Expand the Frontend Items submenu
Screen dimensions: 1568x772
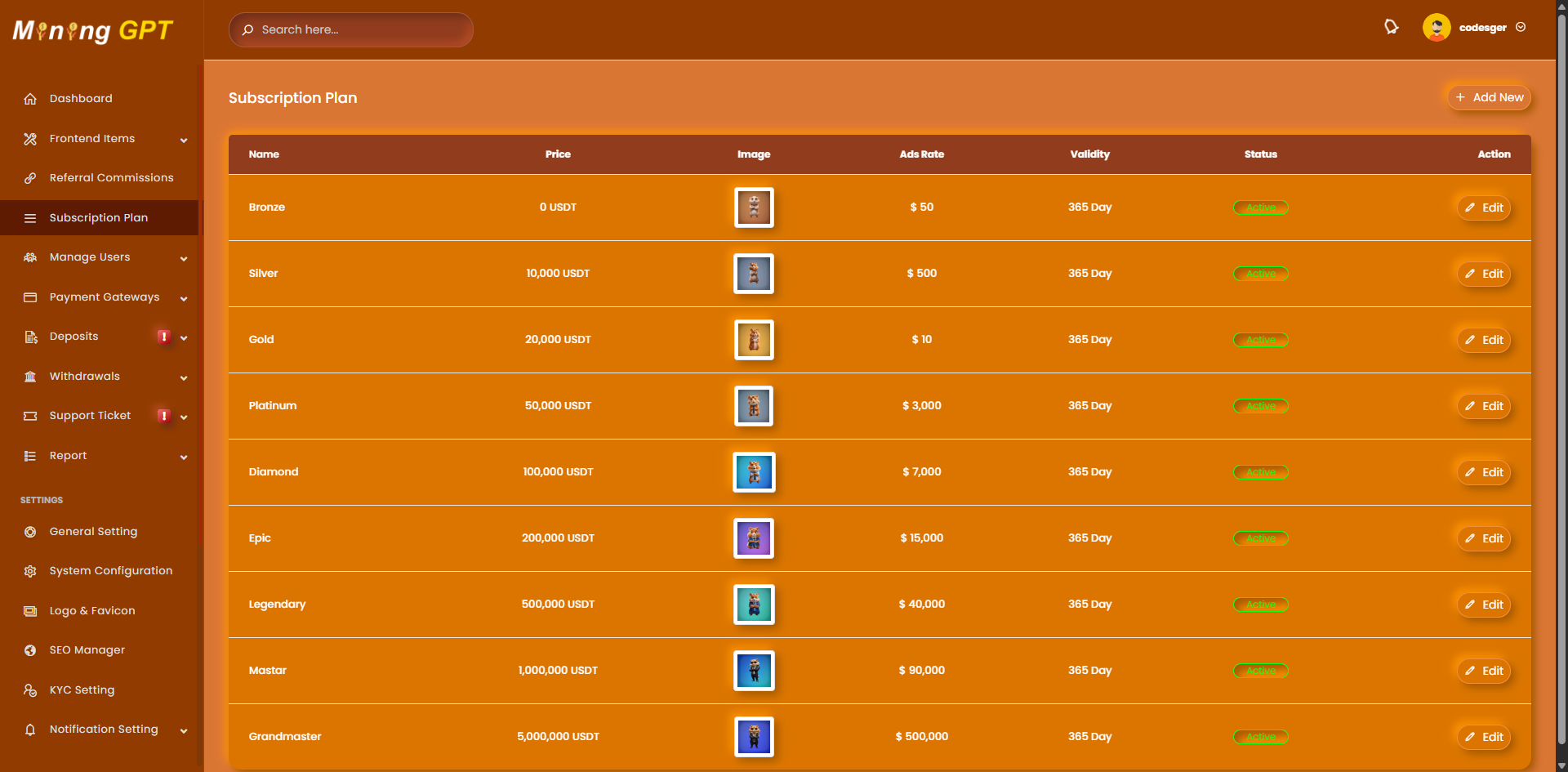[x=184, y=140]
